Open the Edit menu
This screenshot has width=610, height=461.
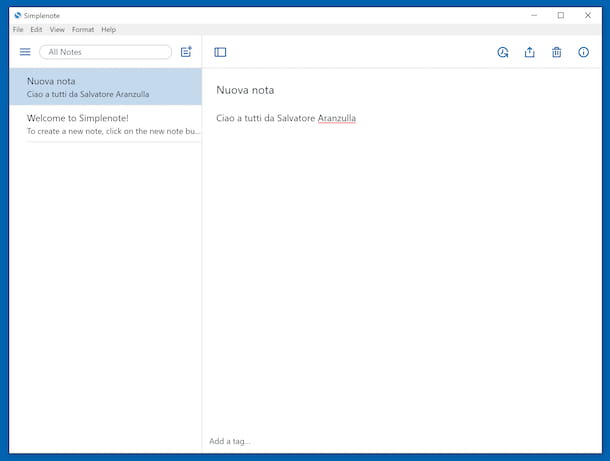[36, 30]
